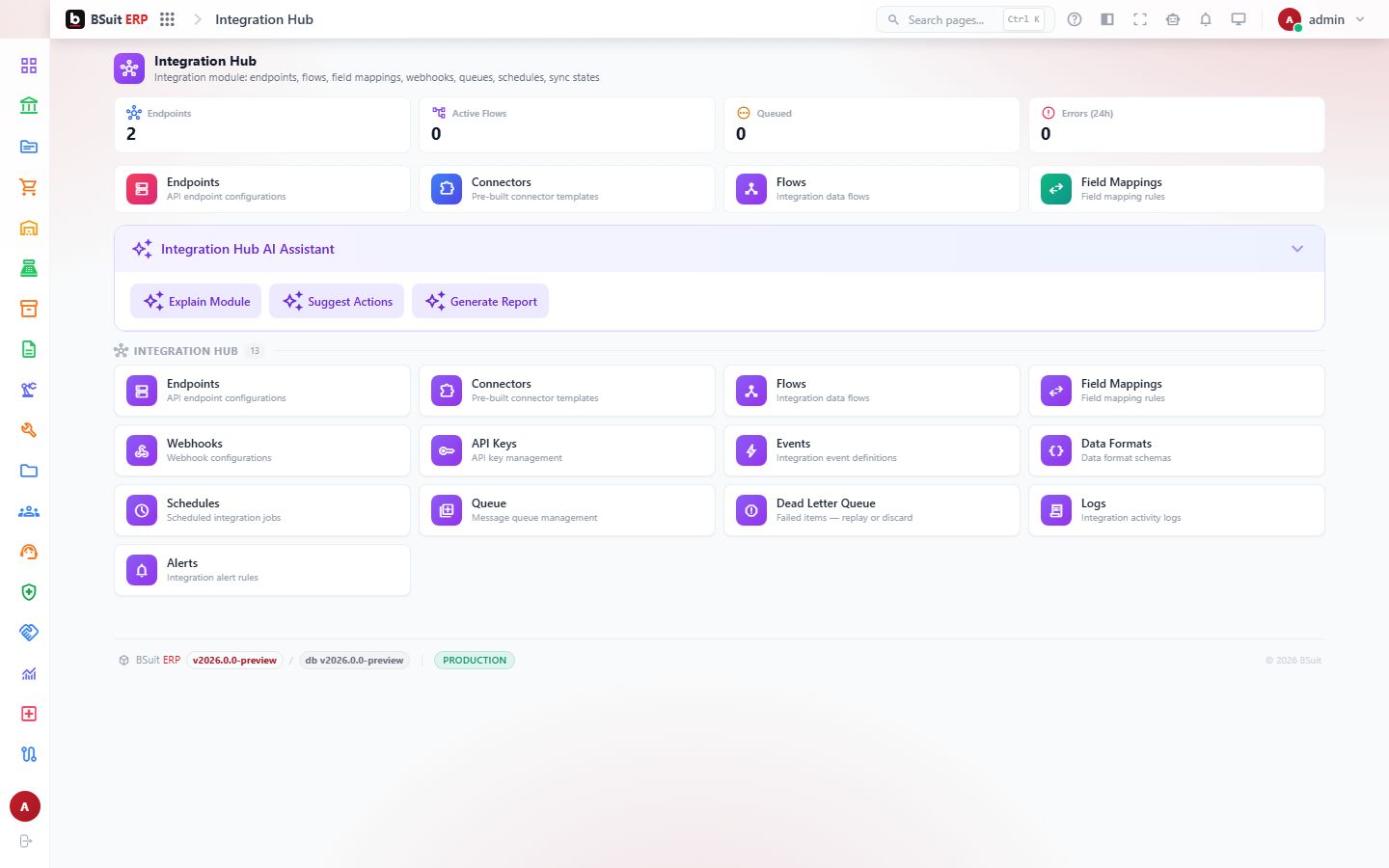1389x868 pixels.
Task: Click the PRODUCTION badge in footer
Action: tap(475, 661)
